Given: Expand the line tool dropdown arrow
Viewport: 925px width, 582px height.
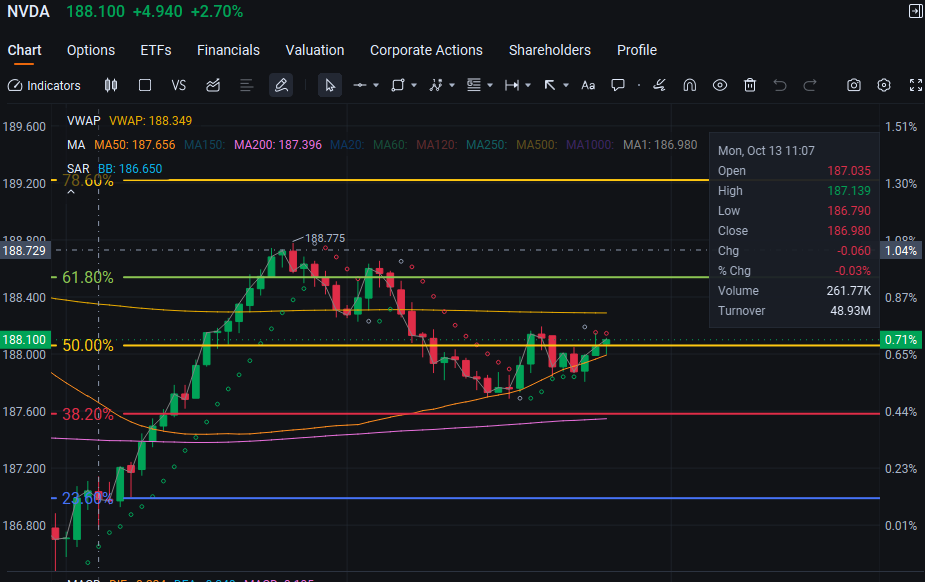Looking at the screenshot, I should pos(376,86).
